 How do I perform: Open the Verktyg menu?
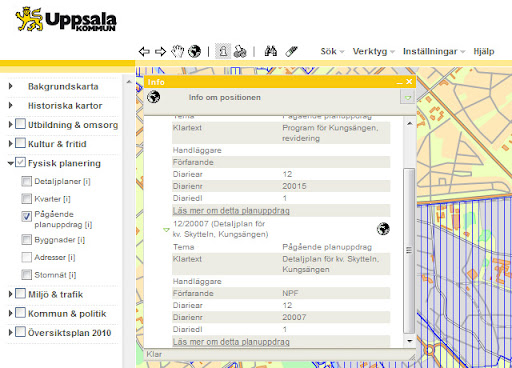[x=373, y=51]
